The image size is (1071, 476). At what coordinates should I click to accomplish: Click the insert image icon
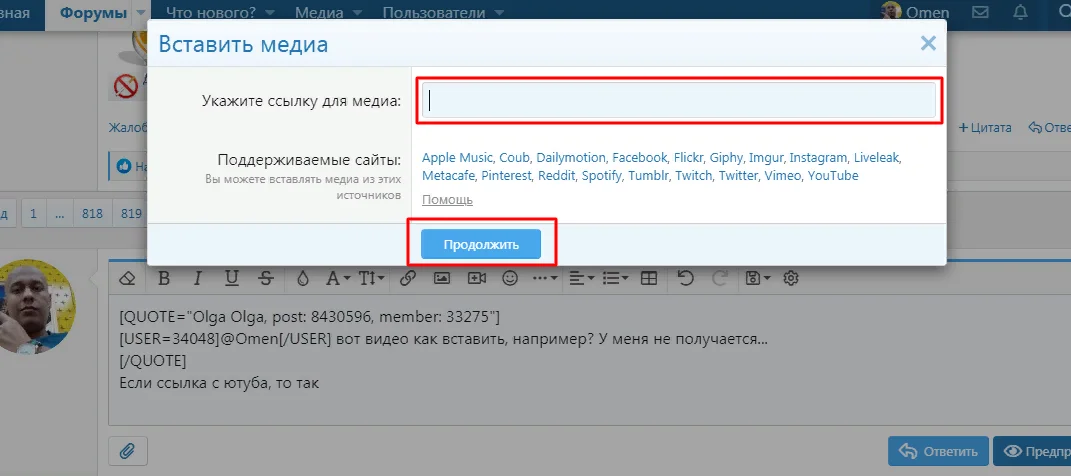tap(442, 279)
